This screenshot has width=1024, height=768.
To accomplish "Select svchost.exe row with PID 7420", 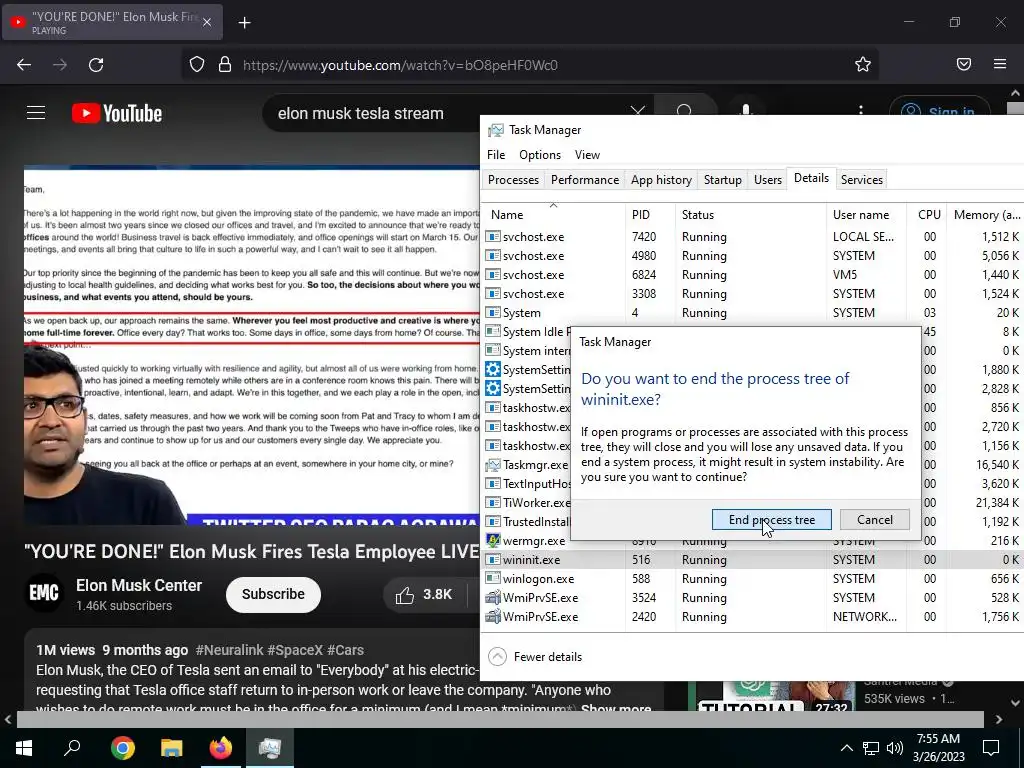I will click(753, 236).
